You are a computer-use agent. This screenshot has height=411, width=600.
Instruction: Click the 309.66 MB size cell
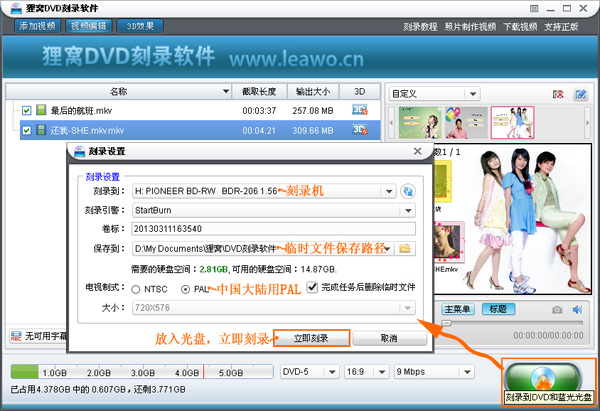[x=313, y=130]
